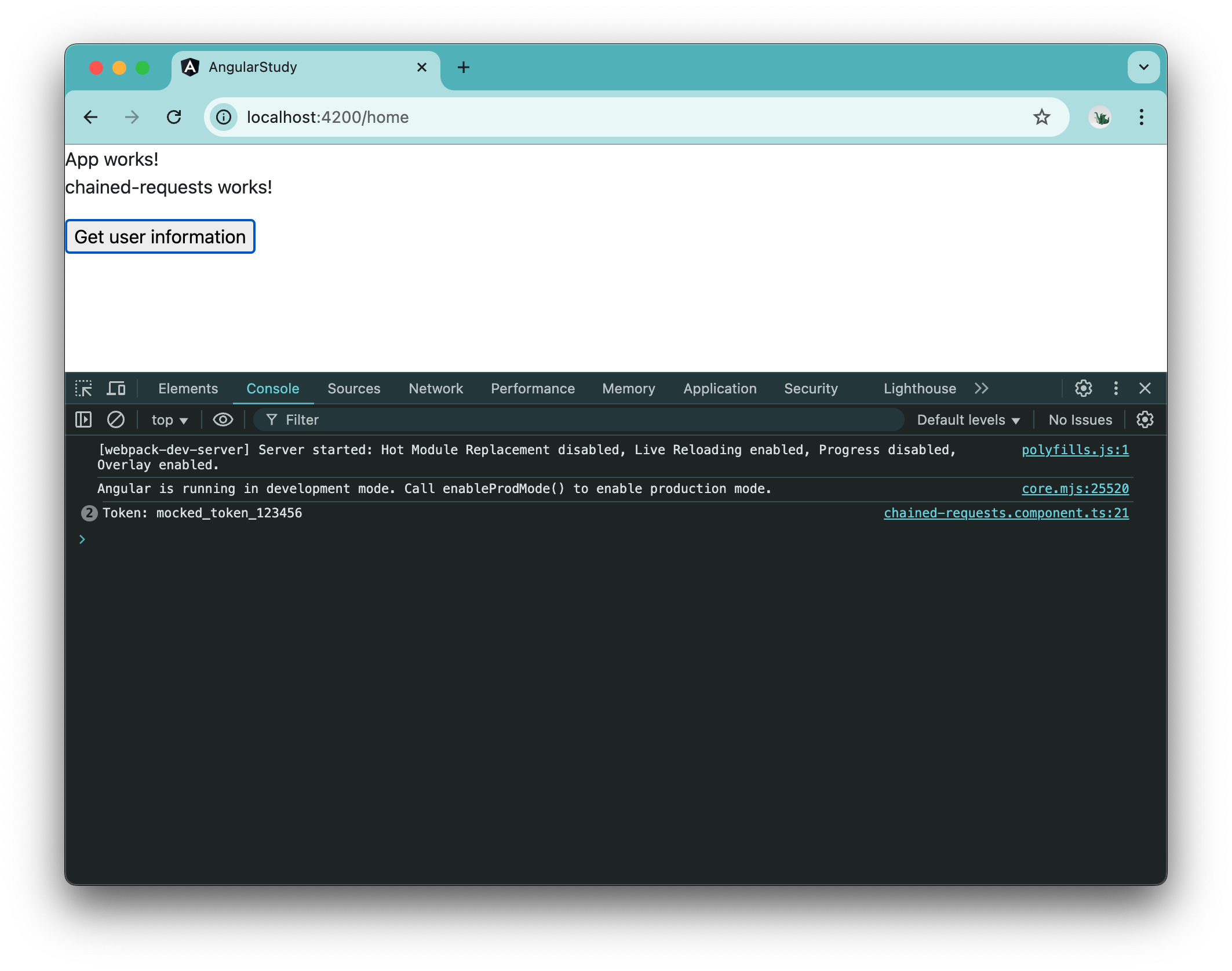Reload the page
The width and height of the screenshot is (1232, 971).
point(174,117)
